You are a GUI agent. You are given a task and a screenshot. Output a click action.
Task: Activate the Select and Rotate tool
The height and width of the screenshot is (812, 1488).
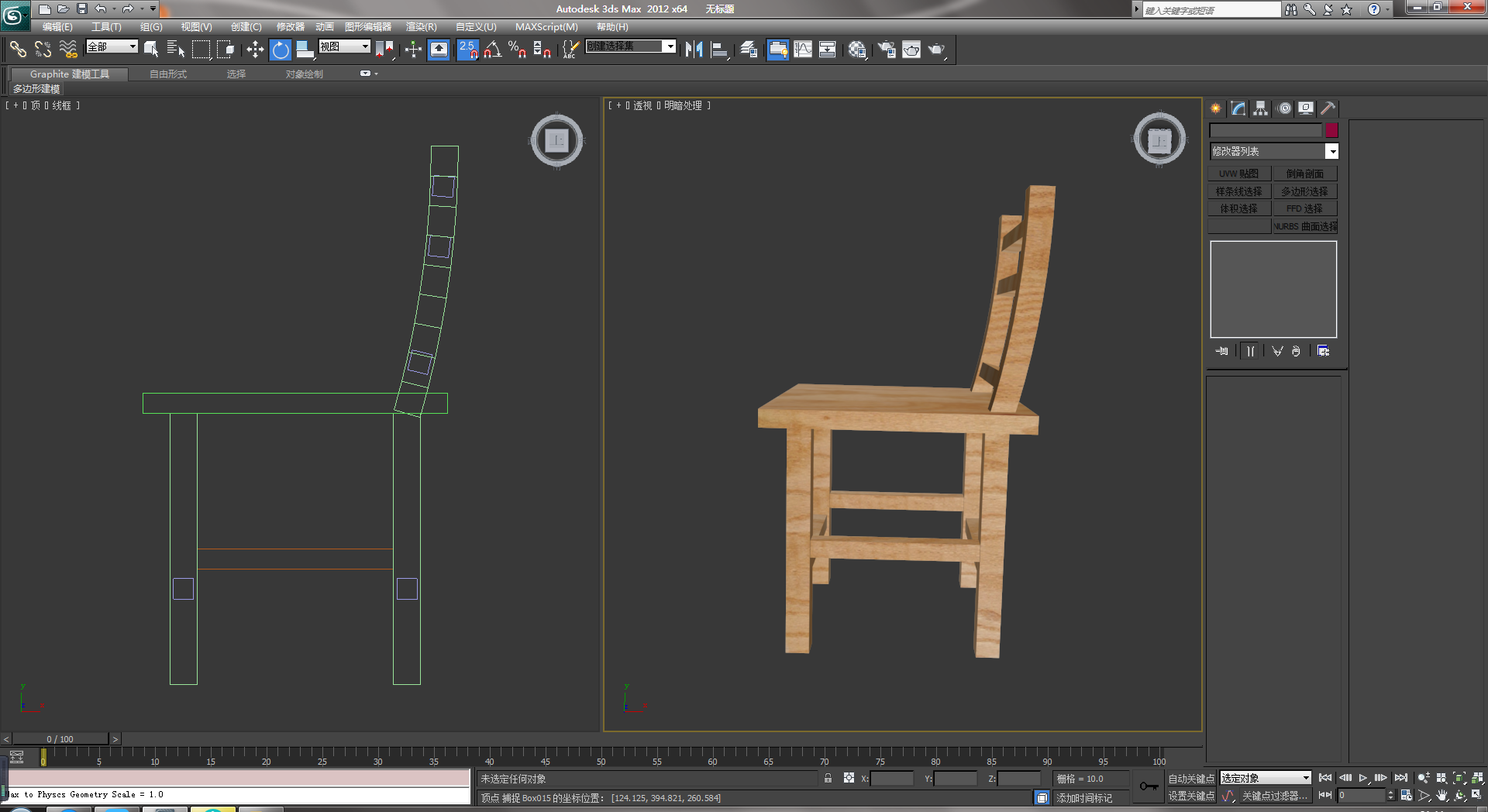[x=281, y=50]
